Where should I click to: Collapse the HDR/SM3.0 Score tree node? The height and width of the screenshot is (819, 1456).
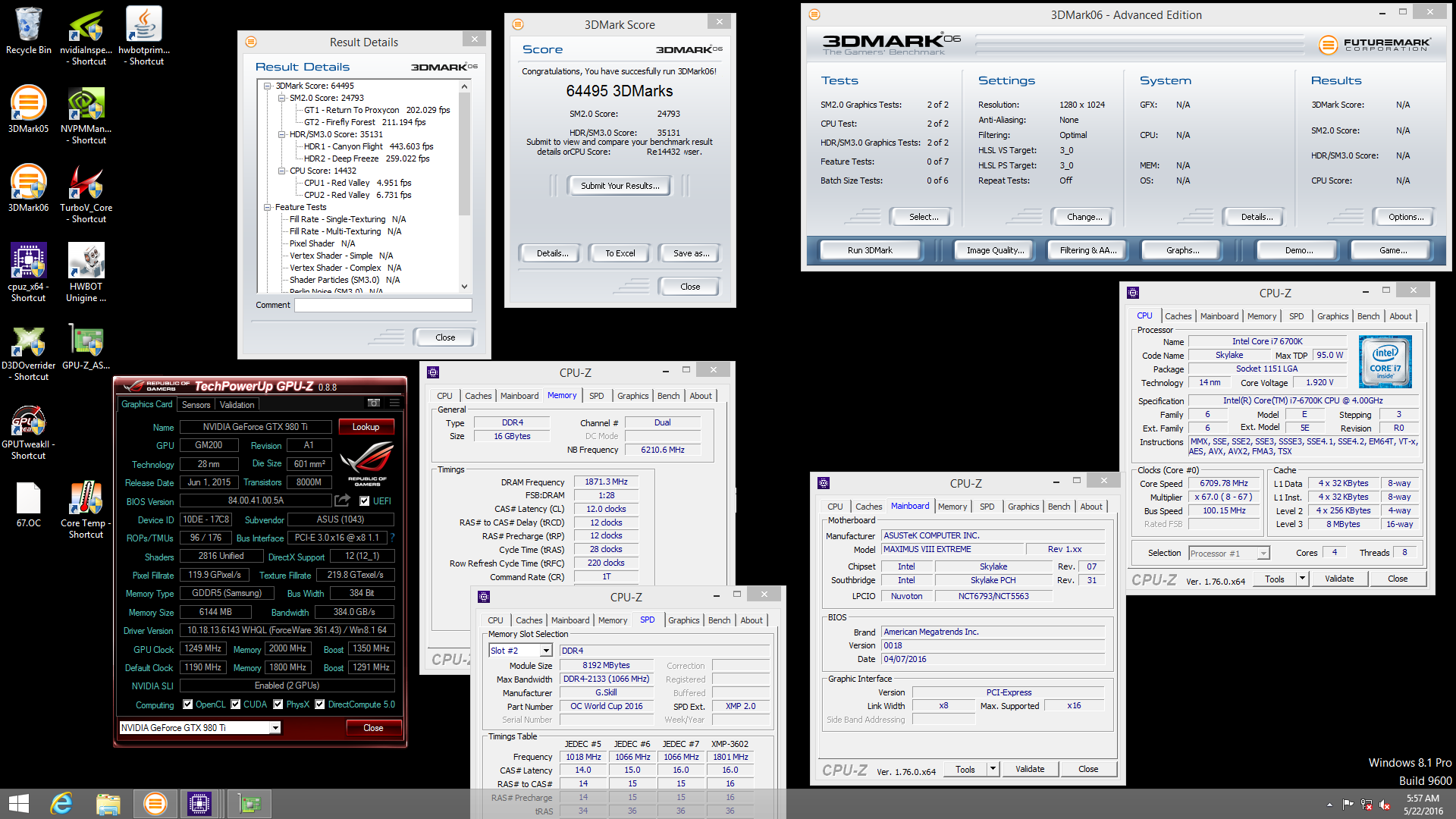(282, 134)
